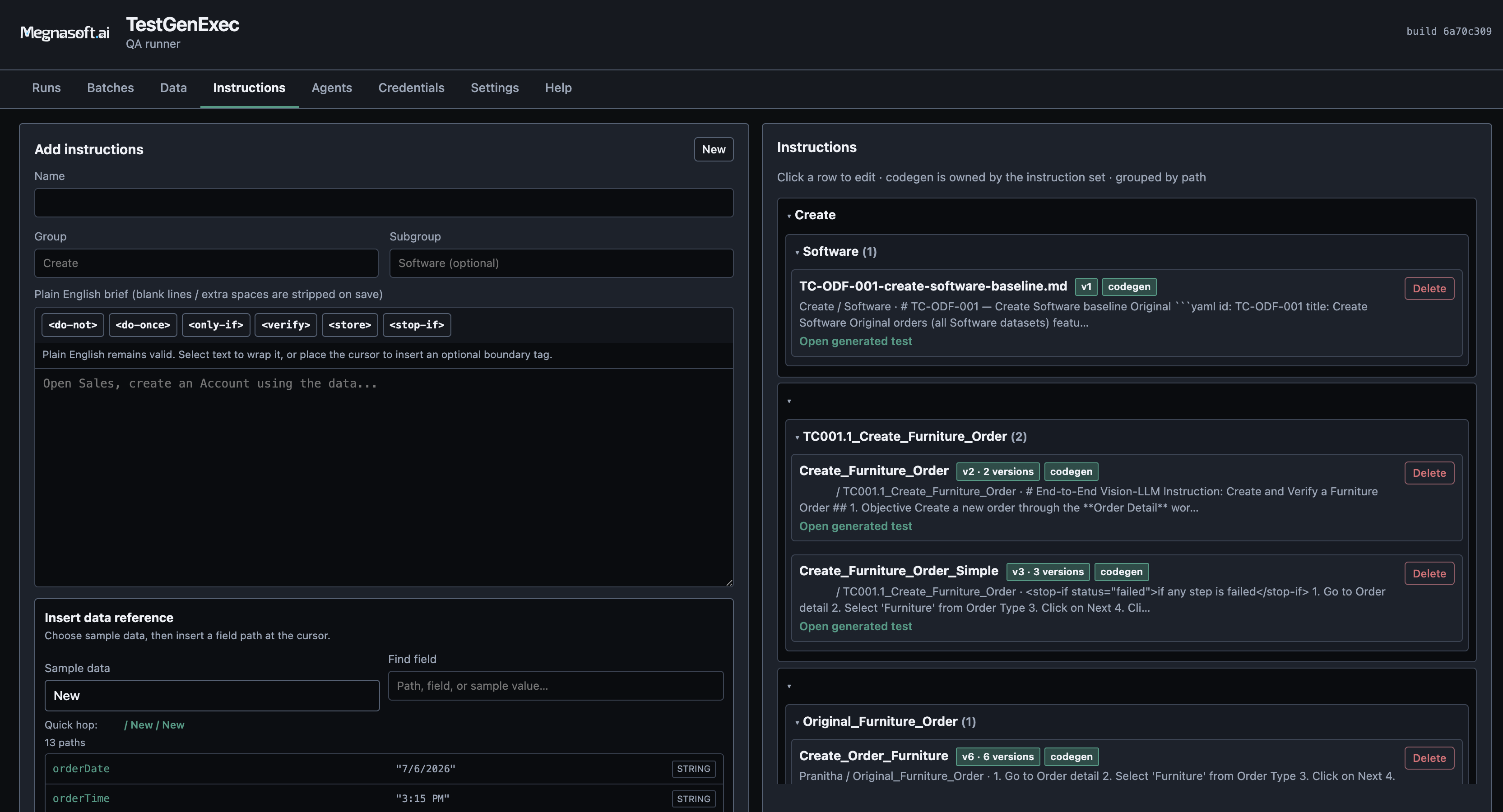Click the build 6a70c309 label
The height and width of the screenshot is (812, 1503).
(1449, 32)
